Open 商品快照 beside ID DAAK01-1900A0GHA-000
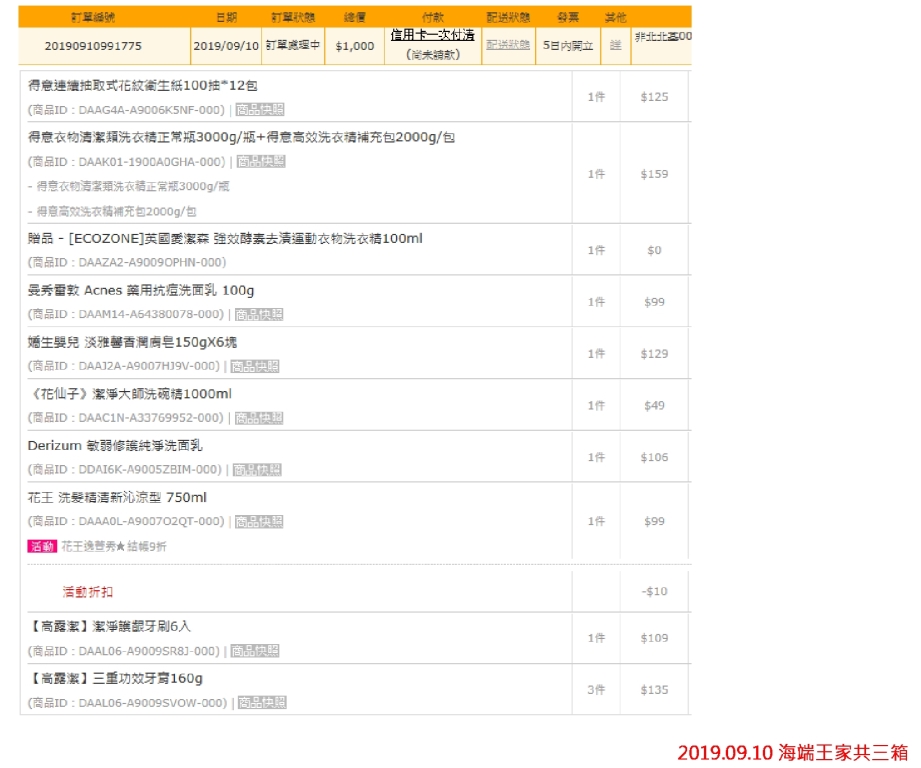The width and height of the screenshot is (921, 768). 261,161
